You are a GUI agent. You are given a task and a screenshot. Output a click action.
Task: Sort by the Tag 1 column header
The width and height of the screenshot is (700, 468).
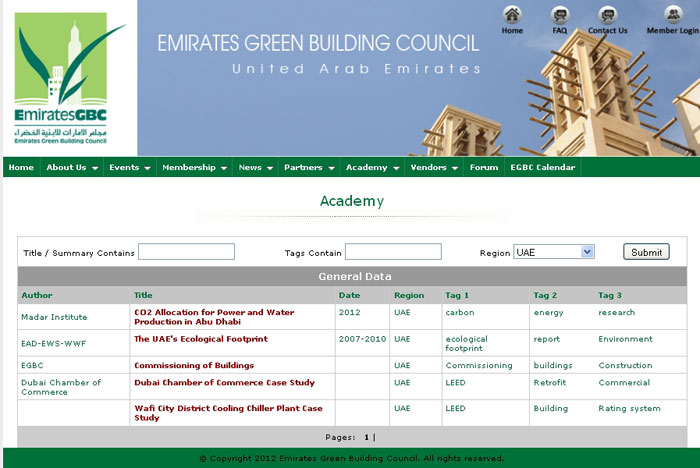click(x=457, y=295)
